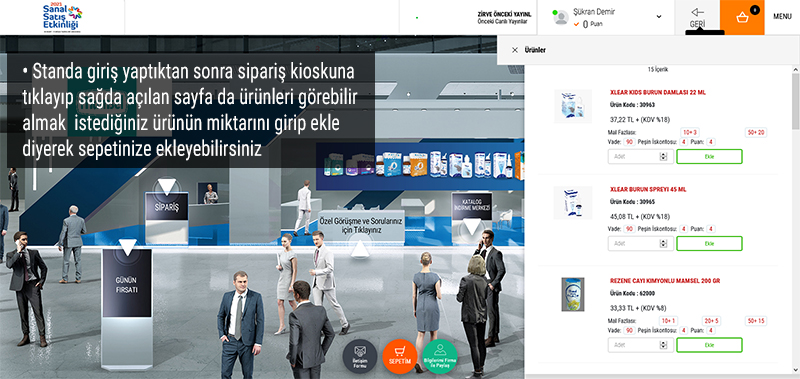
Task: Open REZENE CAYI KIMYONLU MAMSEL 200 GR product
Action: (x=665, y=281)
